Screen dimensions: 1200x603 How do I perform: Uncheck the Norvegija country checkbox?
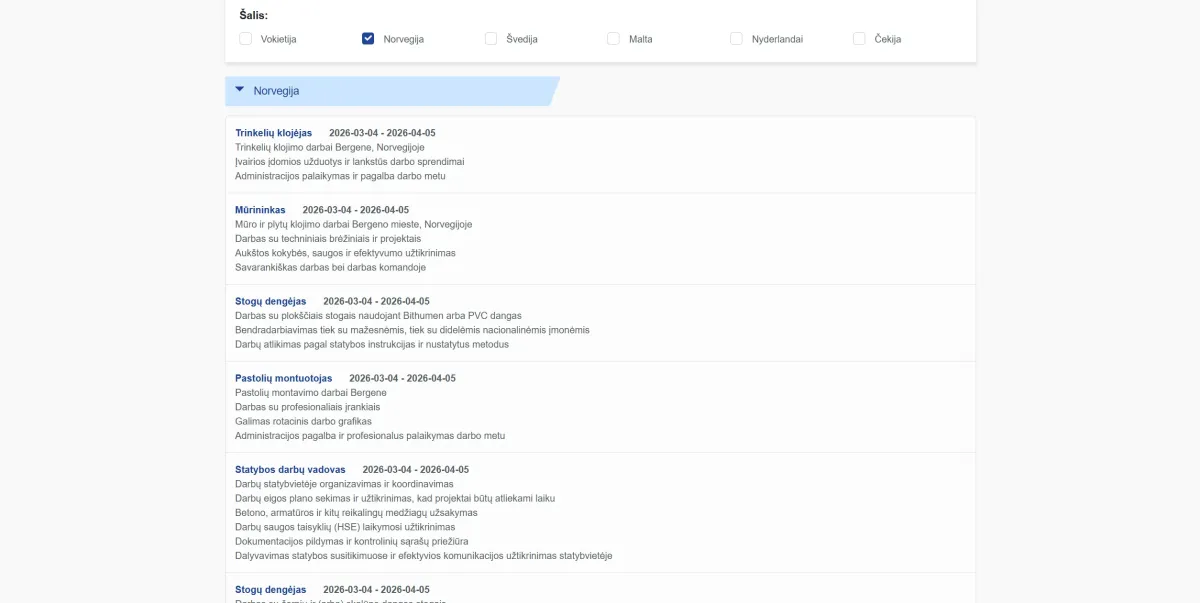click(368, 39)
